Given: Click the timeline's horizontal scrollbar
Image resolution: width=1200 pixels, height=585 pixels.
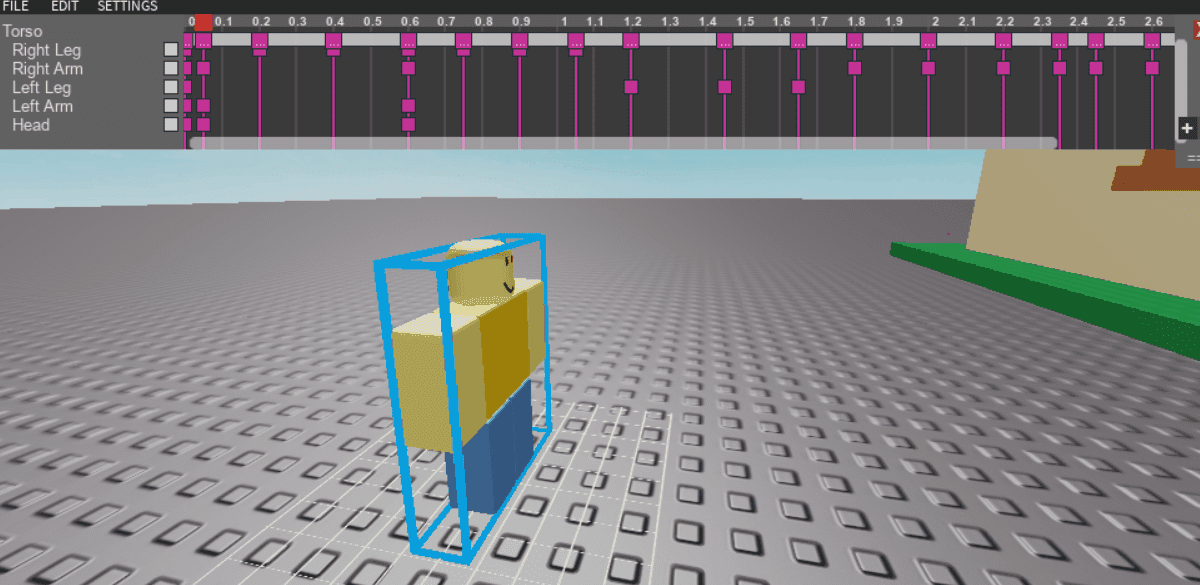Looking at the screenshot, I should [622, 143].
